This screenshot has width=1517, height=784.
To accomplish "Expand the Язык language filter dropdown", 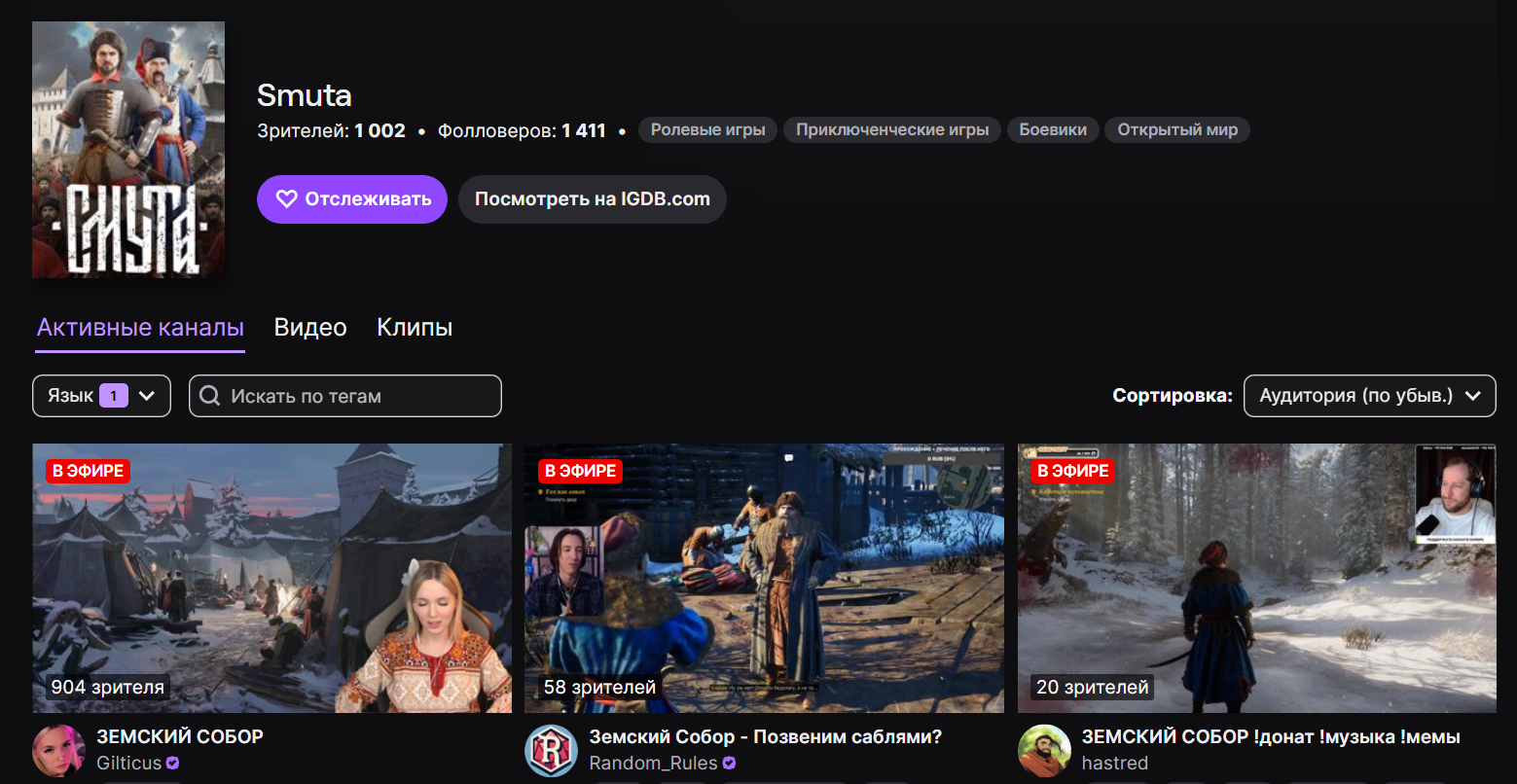I will 102,396.
